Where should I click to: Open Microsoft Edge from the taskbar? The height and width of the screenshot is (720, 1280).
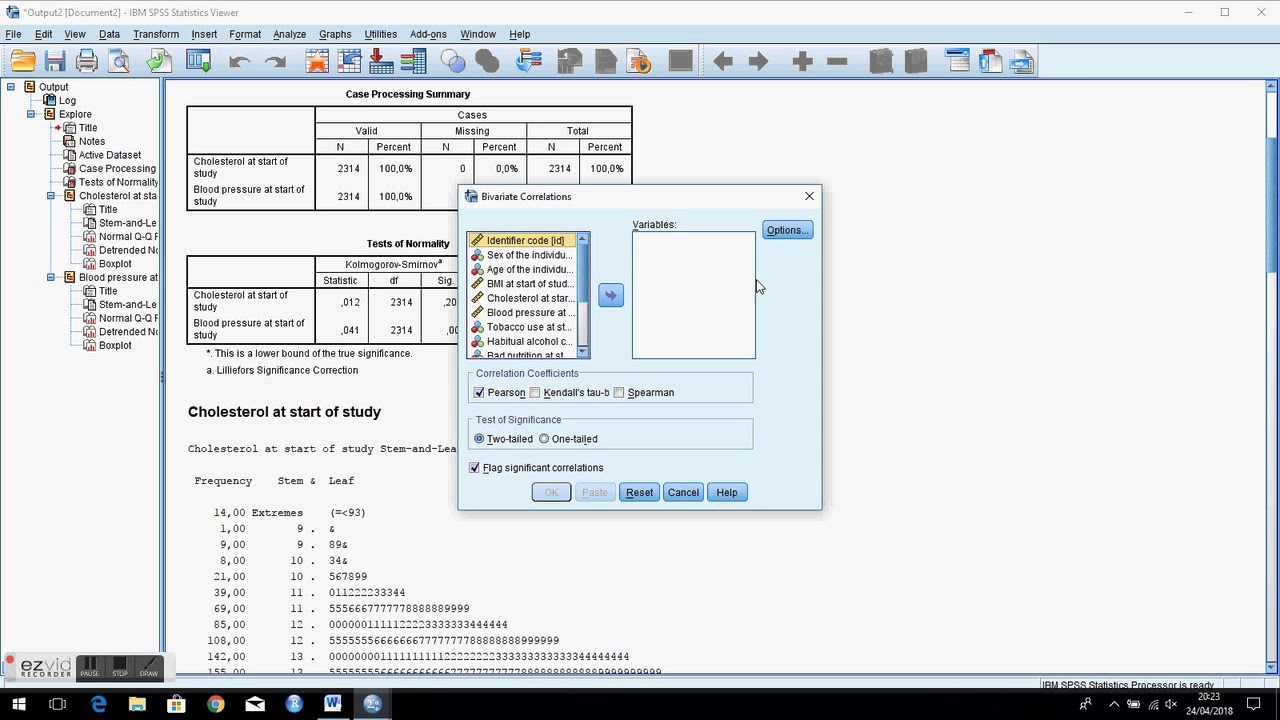pos(98,704)
